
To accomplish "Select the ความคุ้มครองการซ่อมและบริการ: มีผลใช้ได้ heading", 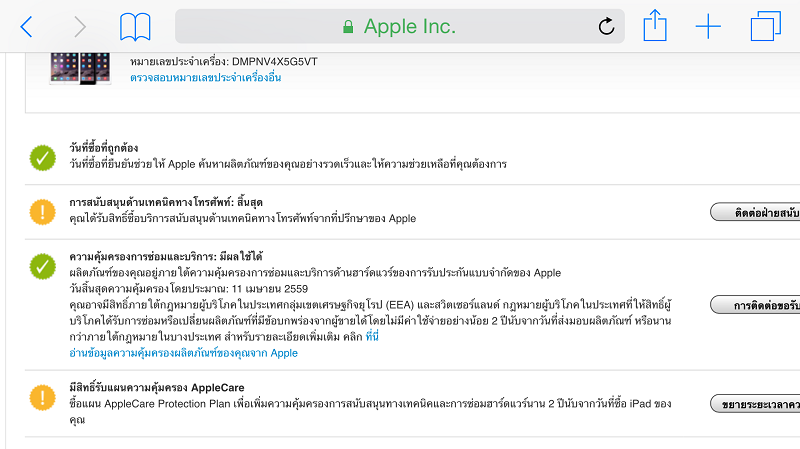I will click(x=166, y=257).
